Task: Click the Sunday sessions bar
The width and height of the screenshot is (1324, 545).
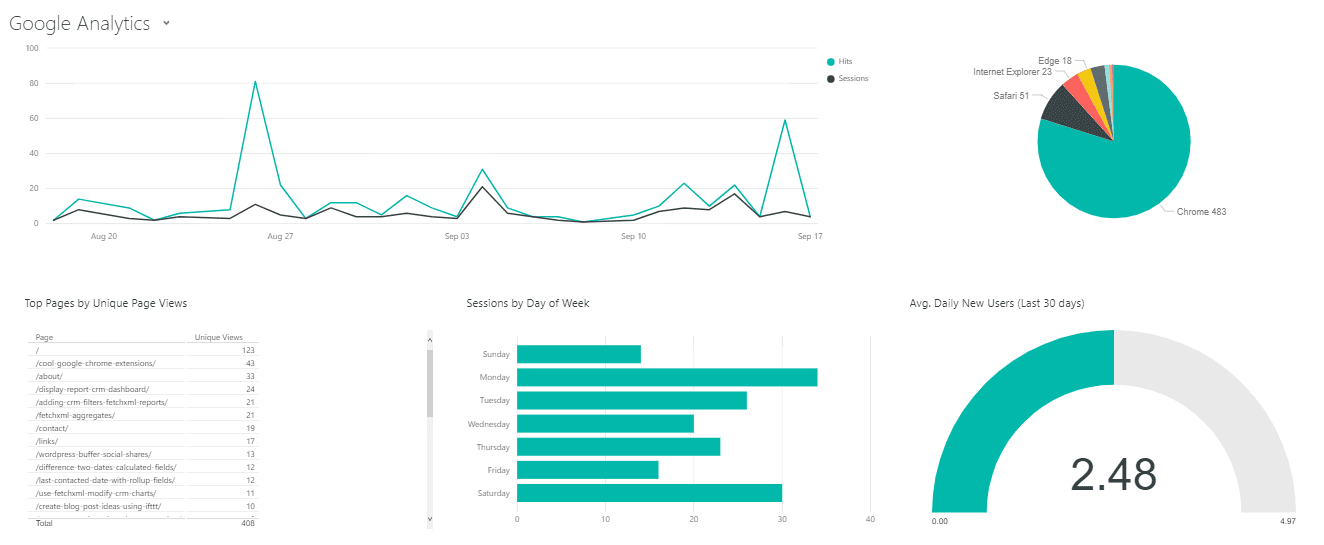Action: click(x=579, y=354)
